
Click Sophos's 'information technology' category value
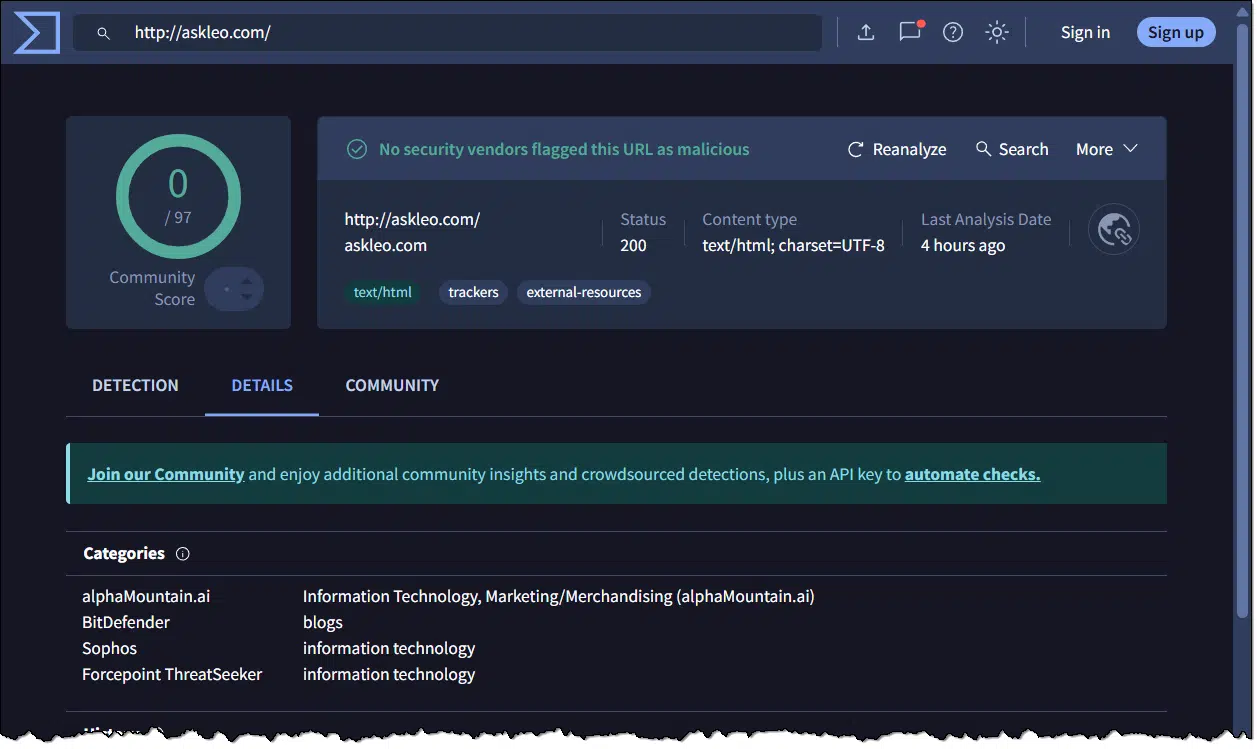click(x=389, y=648)
